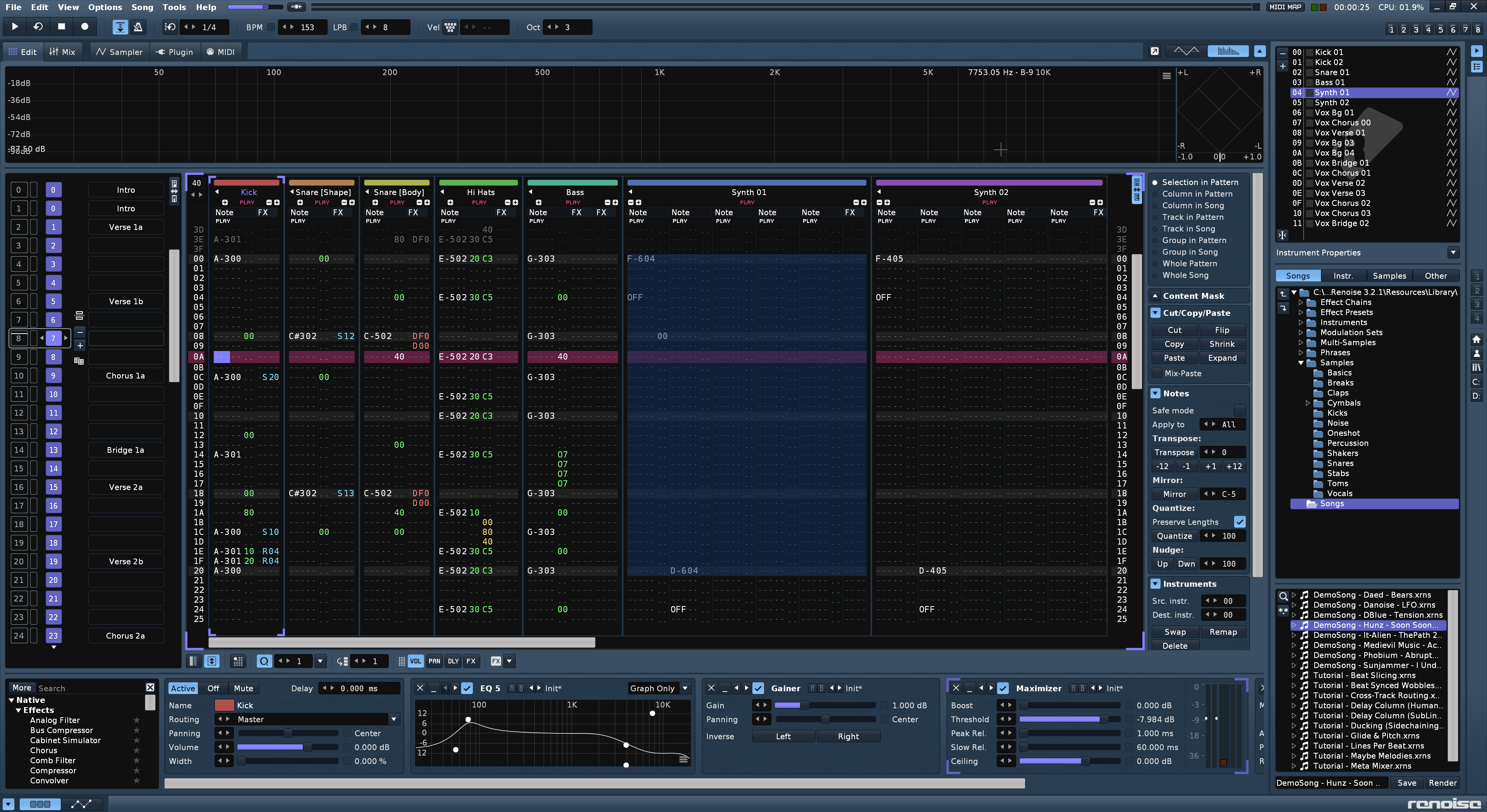Screen dimensions: 1487x812
Task: Select the Samples browser tab
Action: click(x=1389, y=276)
